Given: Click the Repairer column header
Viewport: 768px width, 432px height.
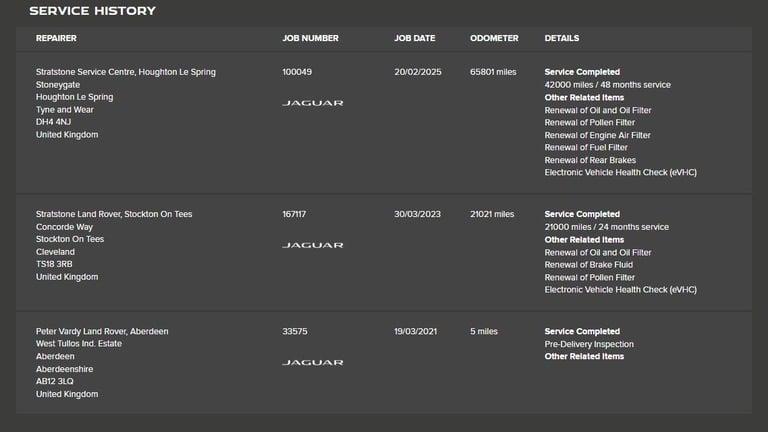Looking at the screenshot, I should point(56,38).
